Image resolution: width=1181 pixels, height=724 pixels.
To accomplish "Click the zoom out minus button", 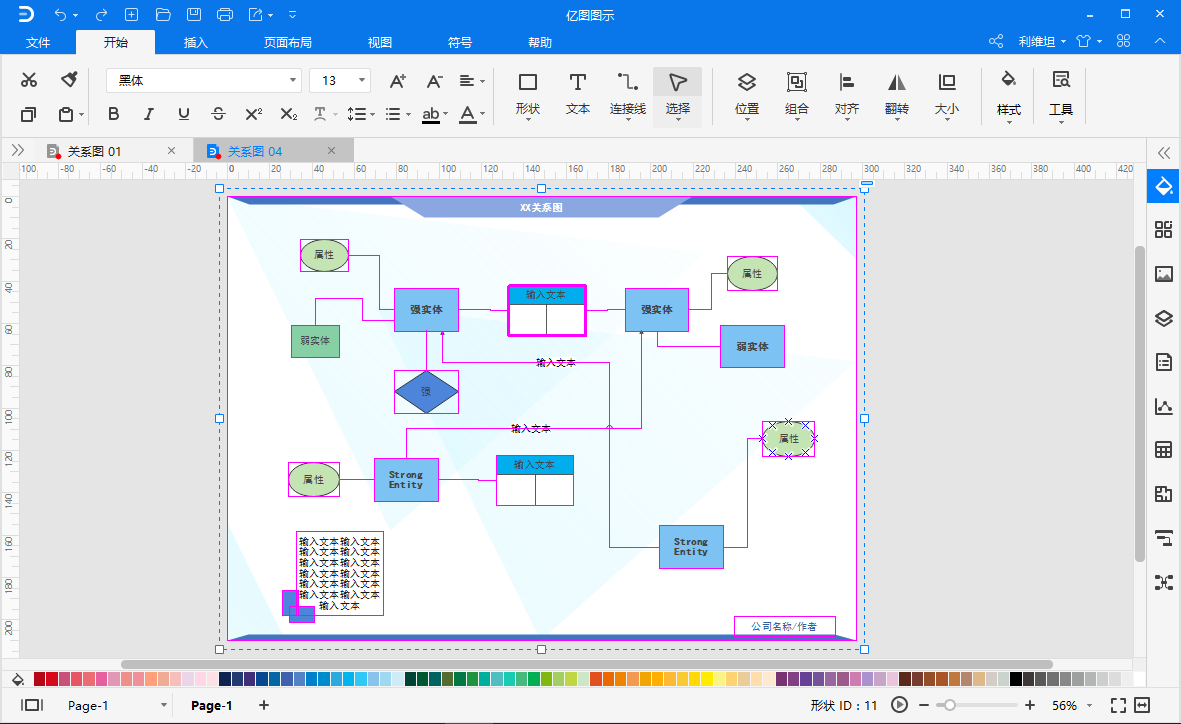I will point(924,705).
